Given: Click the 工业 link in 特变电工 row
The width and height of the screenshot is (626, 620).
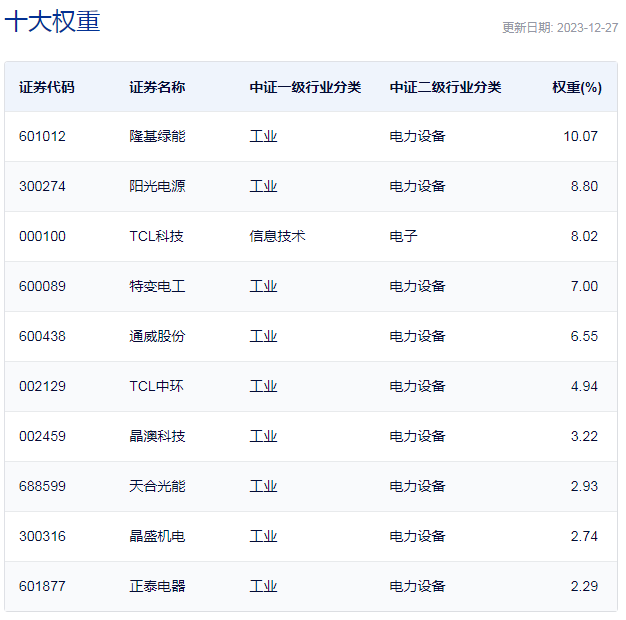Looking at the screenshot, I should pos(263,286).
